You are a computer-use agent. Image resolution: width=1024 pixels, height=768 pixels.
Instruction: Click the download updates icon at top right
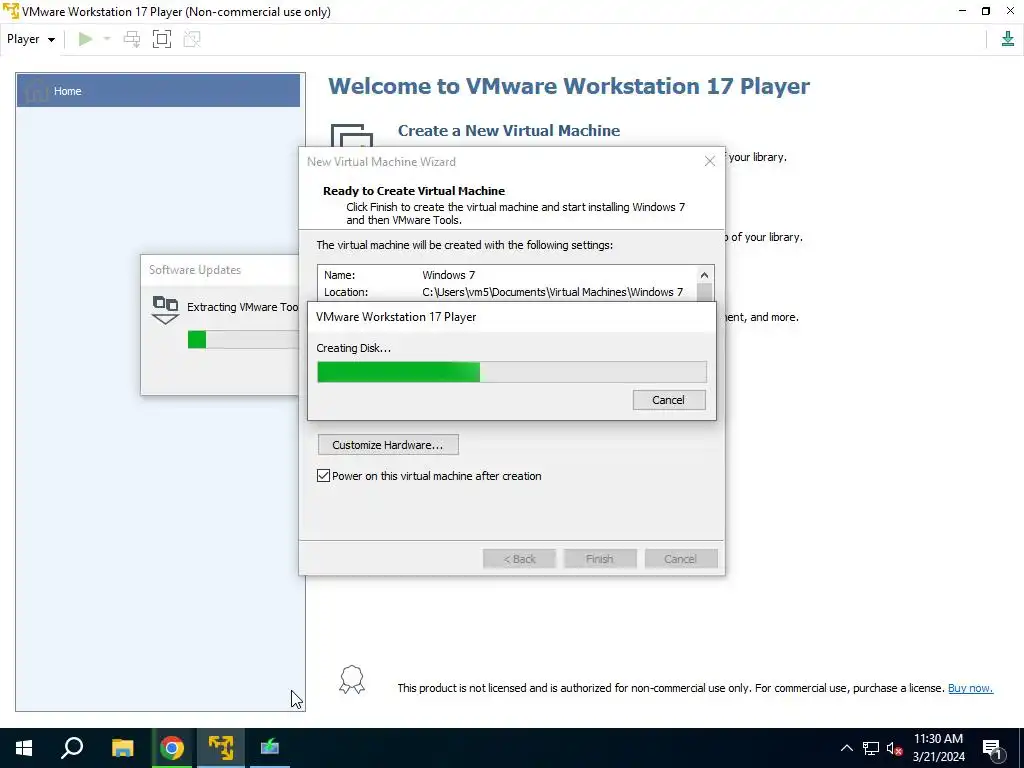coord(1008,39)
